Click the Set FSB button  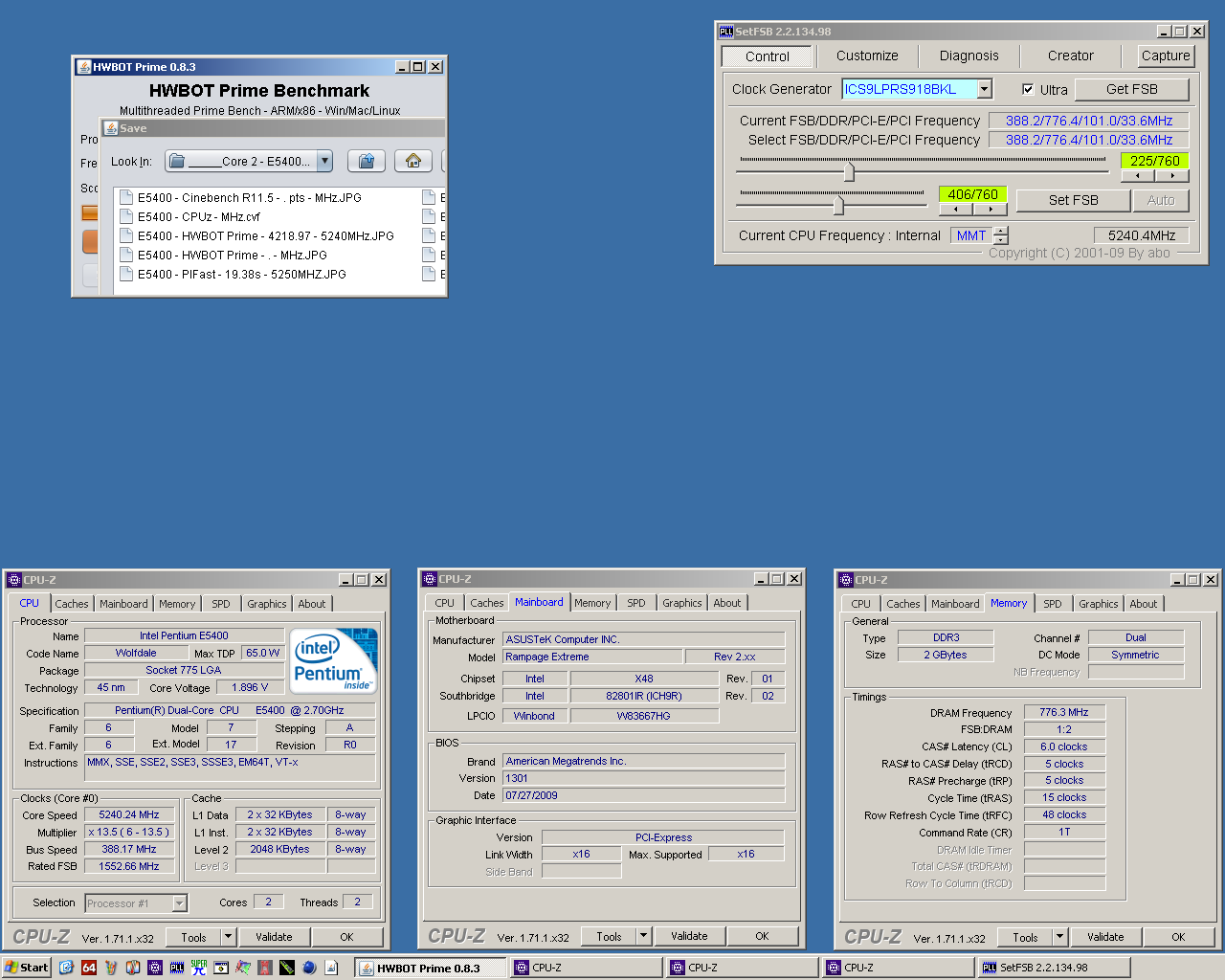[x=1073, y=200]
